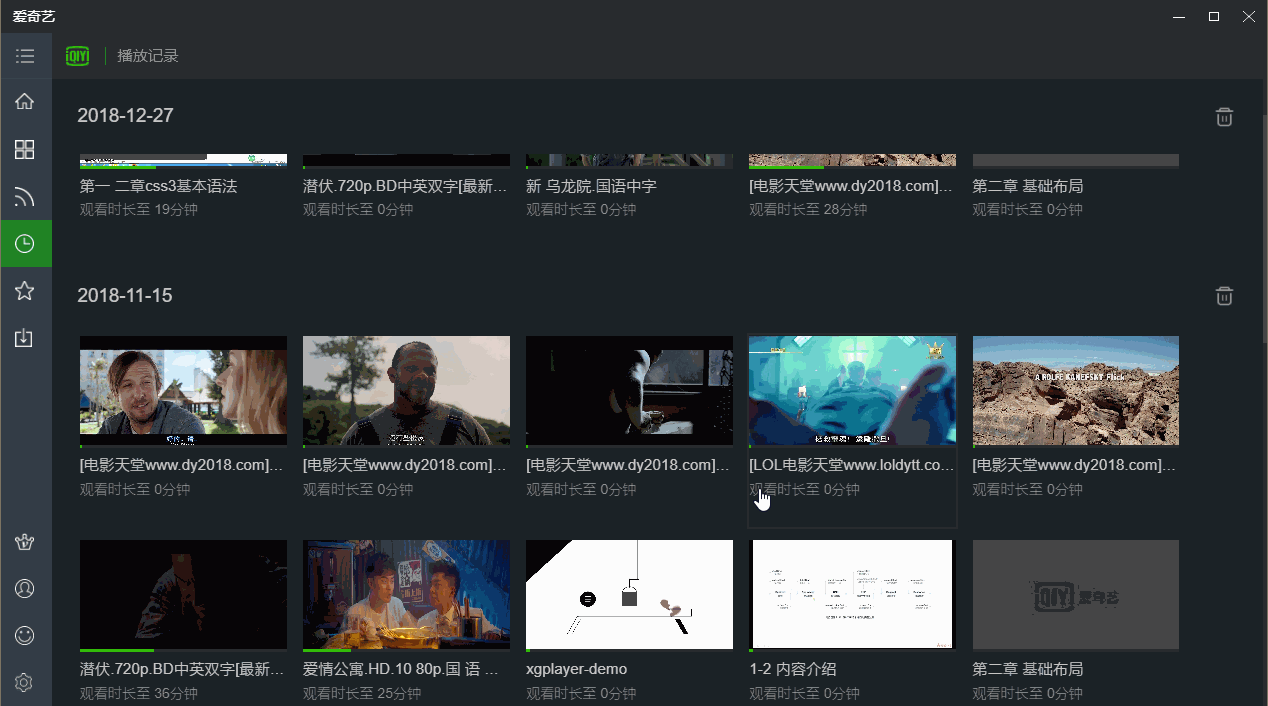Open the hamburger menu in the sidebar
The image size is (1268, 706).
[25, 56]
